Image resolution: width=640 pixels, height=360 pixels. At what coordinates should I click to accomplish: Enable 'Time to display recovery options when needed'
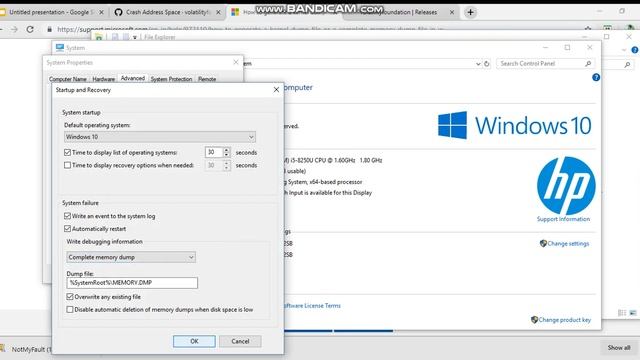click(67, 165)
